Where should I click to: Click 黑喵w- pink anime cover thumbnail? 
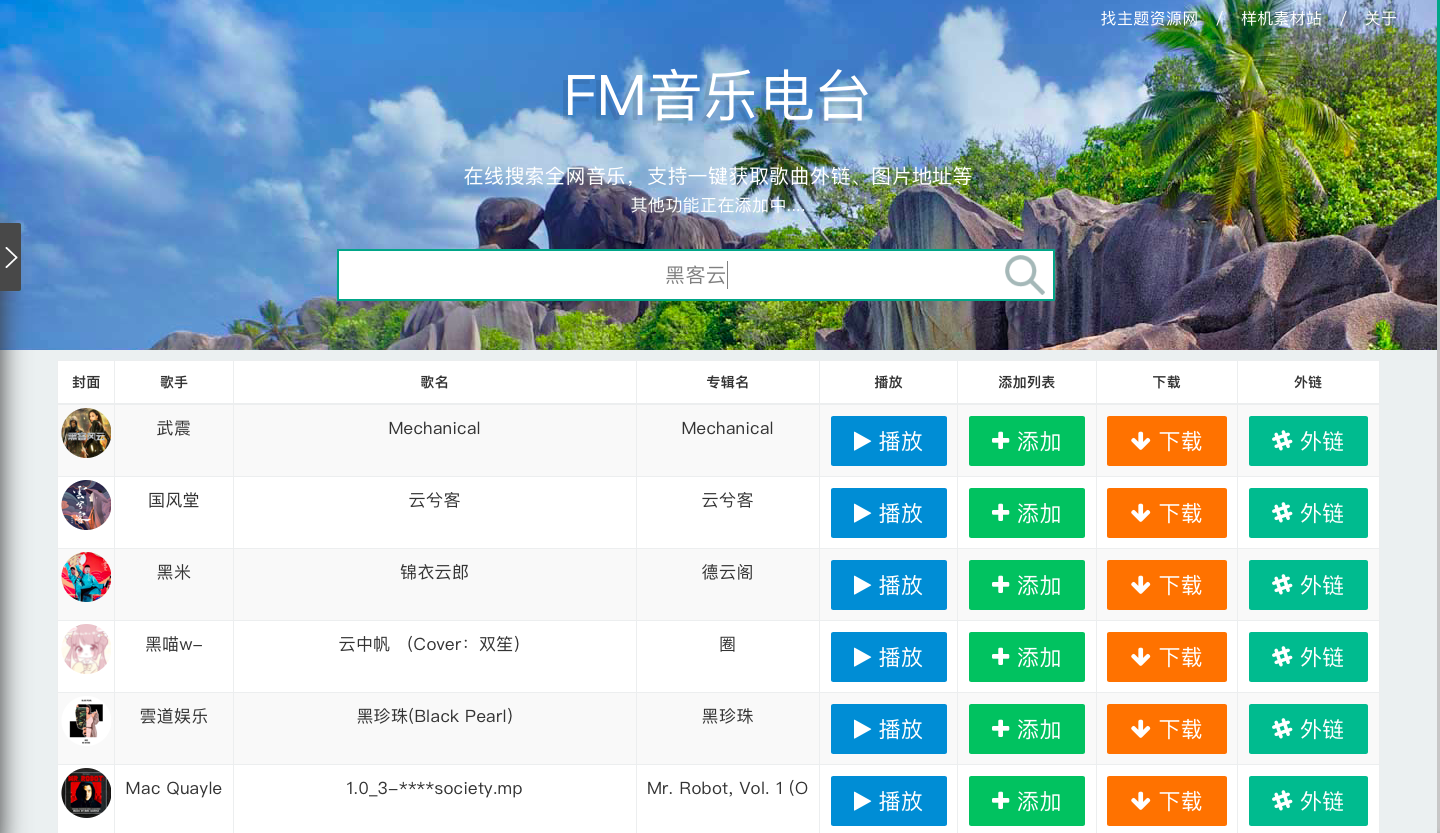pyautogui.click(x=86, y=649)
